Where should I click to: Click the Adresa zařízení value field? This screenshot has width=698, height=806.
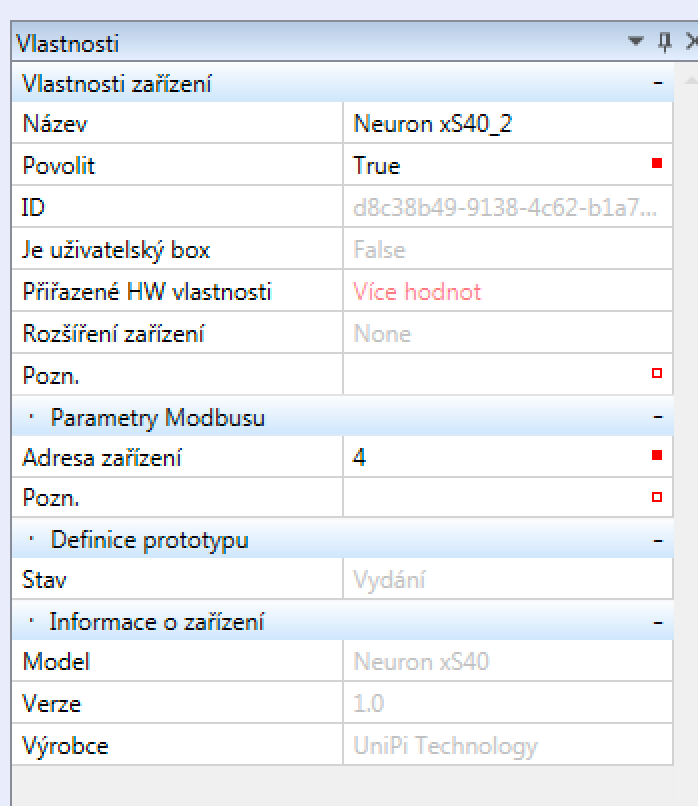click(x=490, y=458)
